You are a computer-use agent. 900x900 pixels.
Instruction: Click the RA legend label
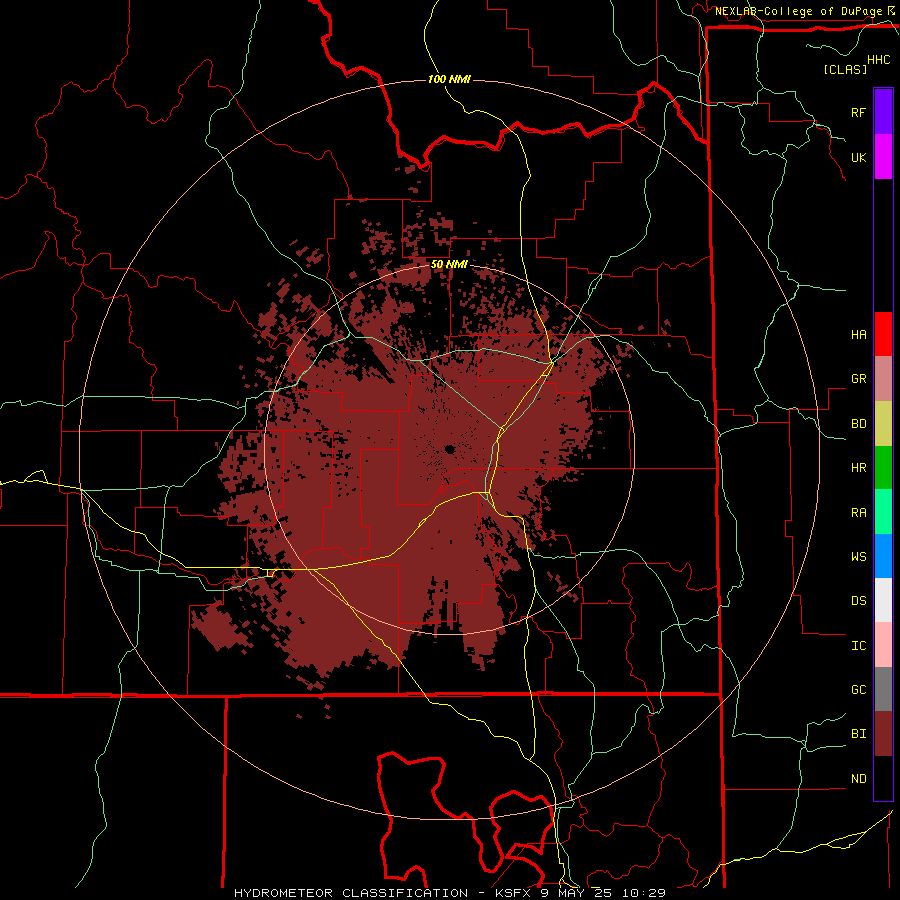click(x=858, y=512)
